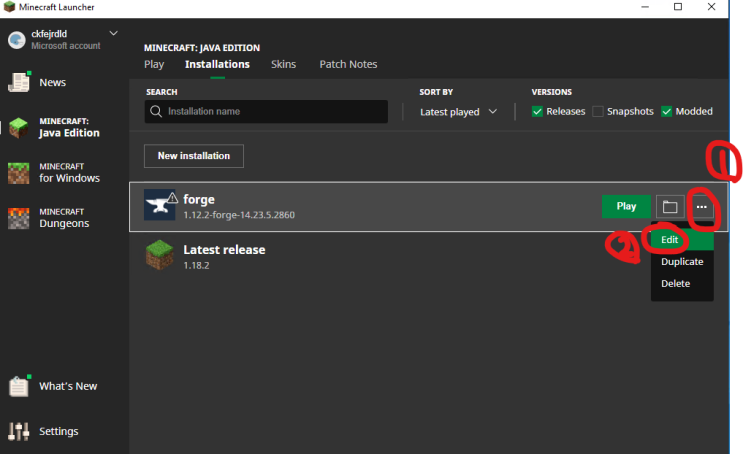Choose Duplicate from the context menu
743x454 pixels.
[682, 262]
